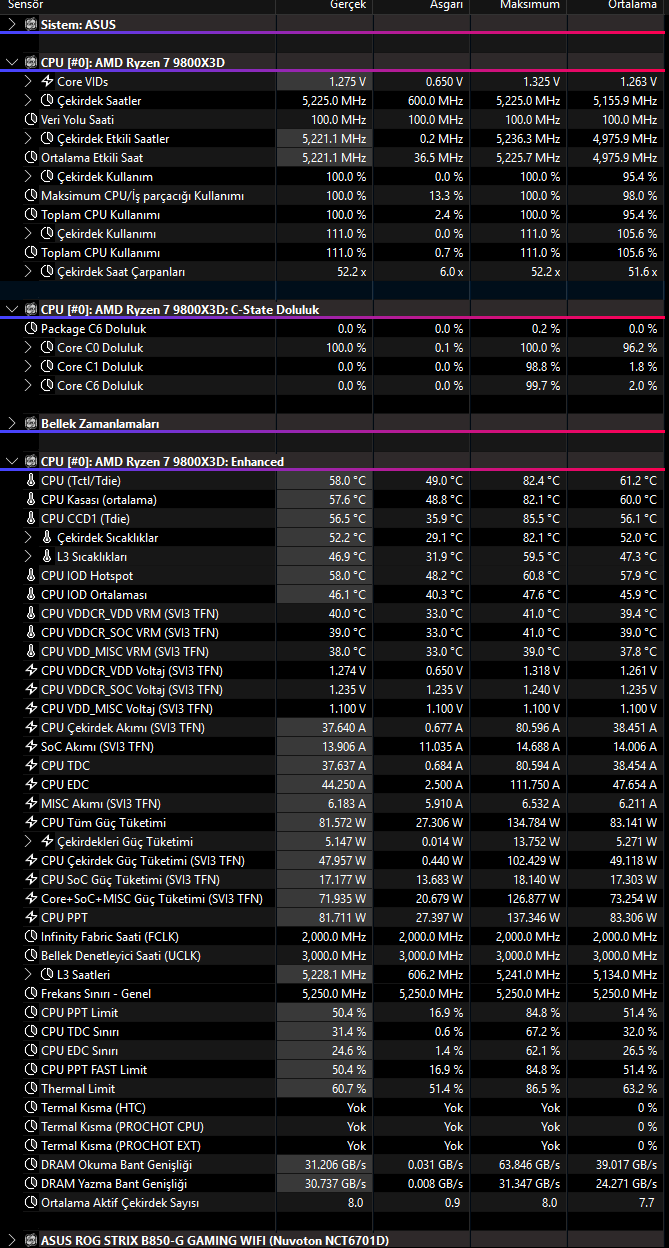The height and width of the screenshot is (1248, 669).
Task: Click the Sensör column header
Action: [138, 5]
